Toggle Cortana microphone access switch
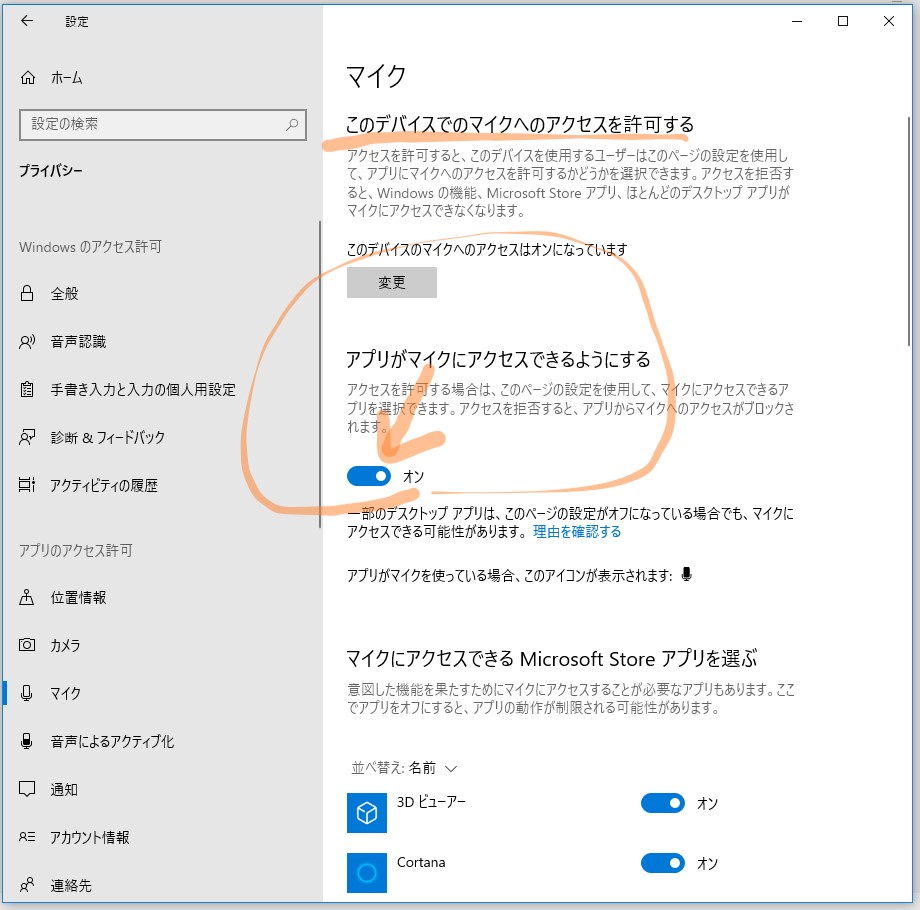This screenshot has width=920, height=910. click(x=662, y=863)
